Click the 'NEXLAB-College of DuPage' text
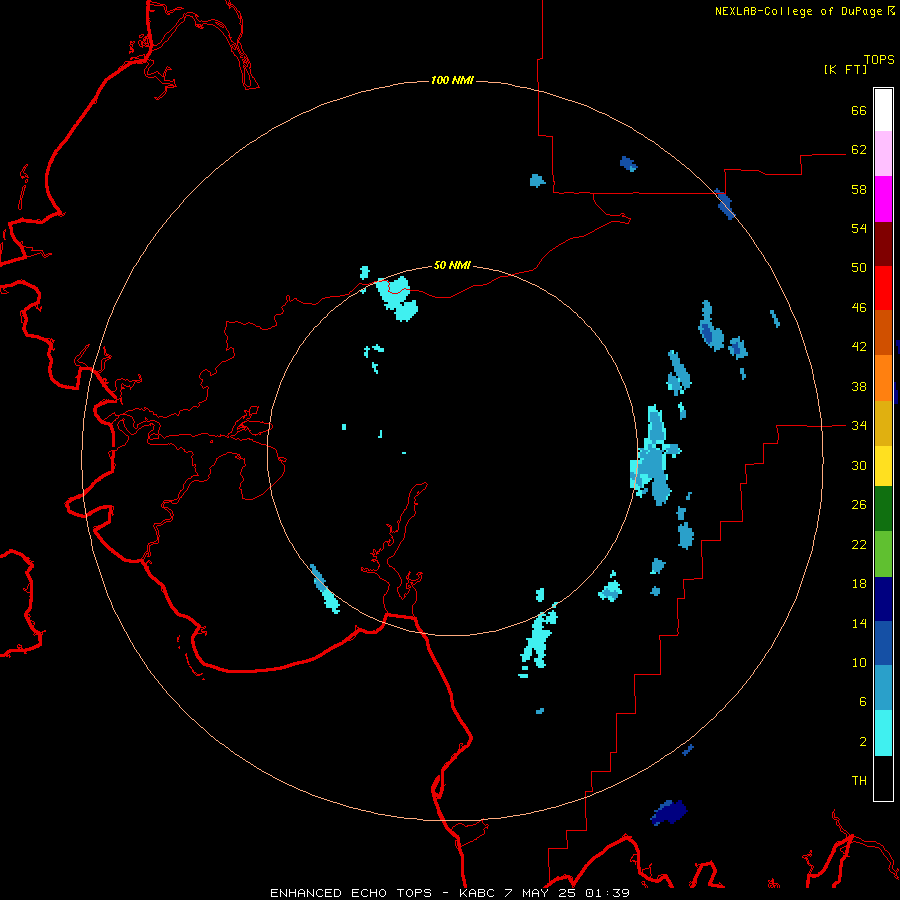The image size is (900, 900). click(798, 11)
